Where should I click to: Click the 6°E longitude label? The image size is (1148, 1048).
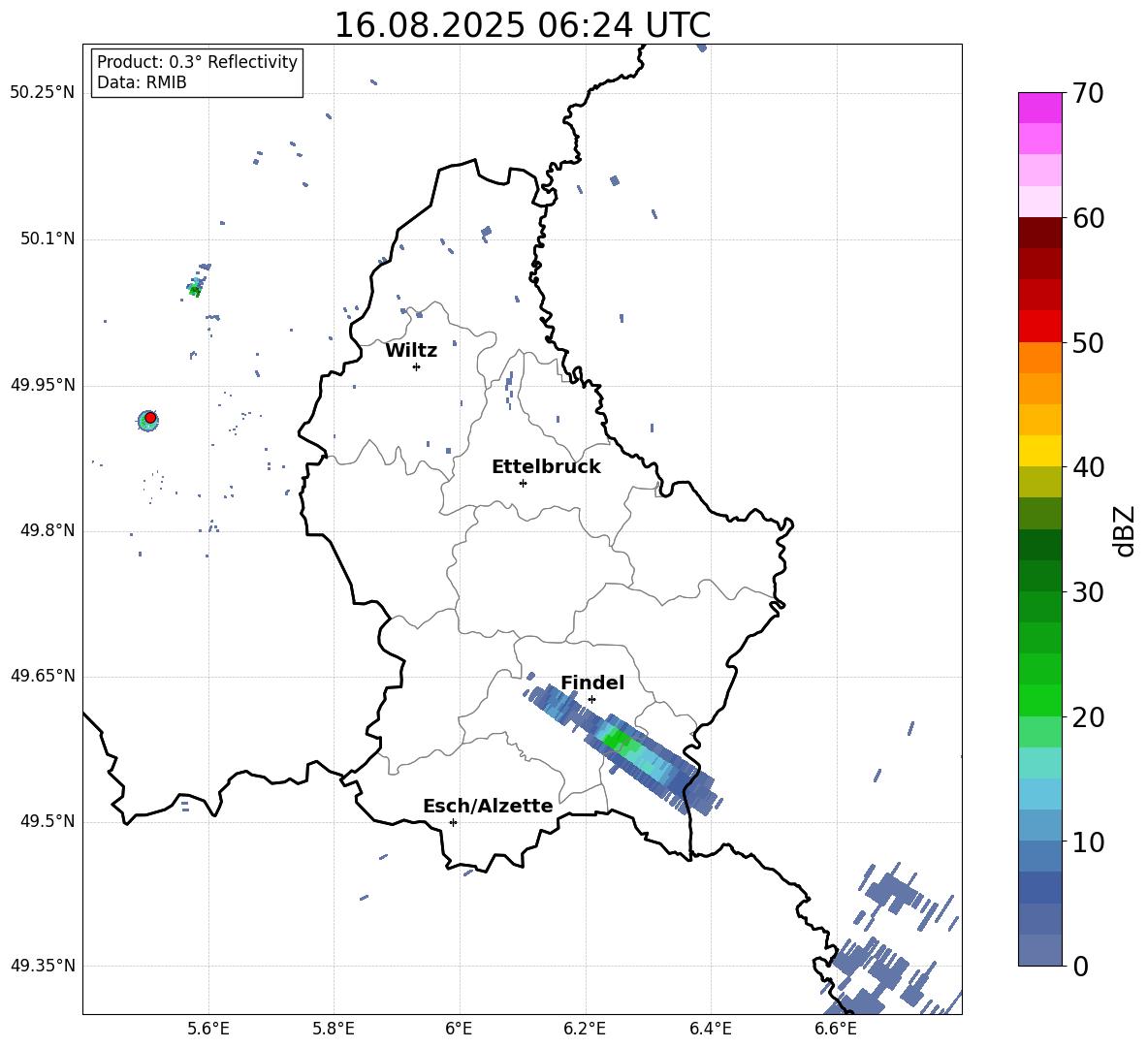click(x=459, y=1029)
